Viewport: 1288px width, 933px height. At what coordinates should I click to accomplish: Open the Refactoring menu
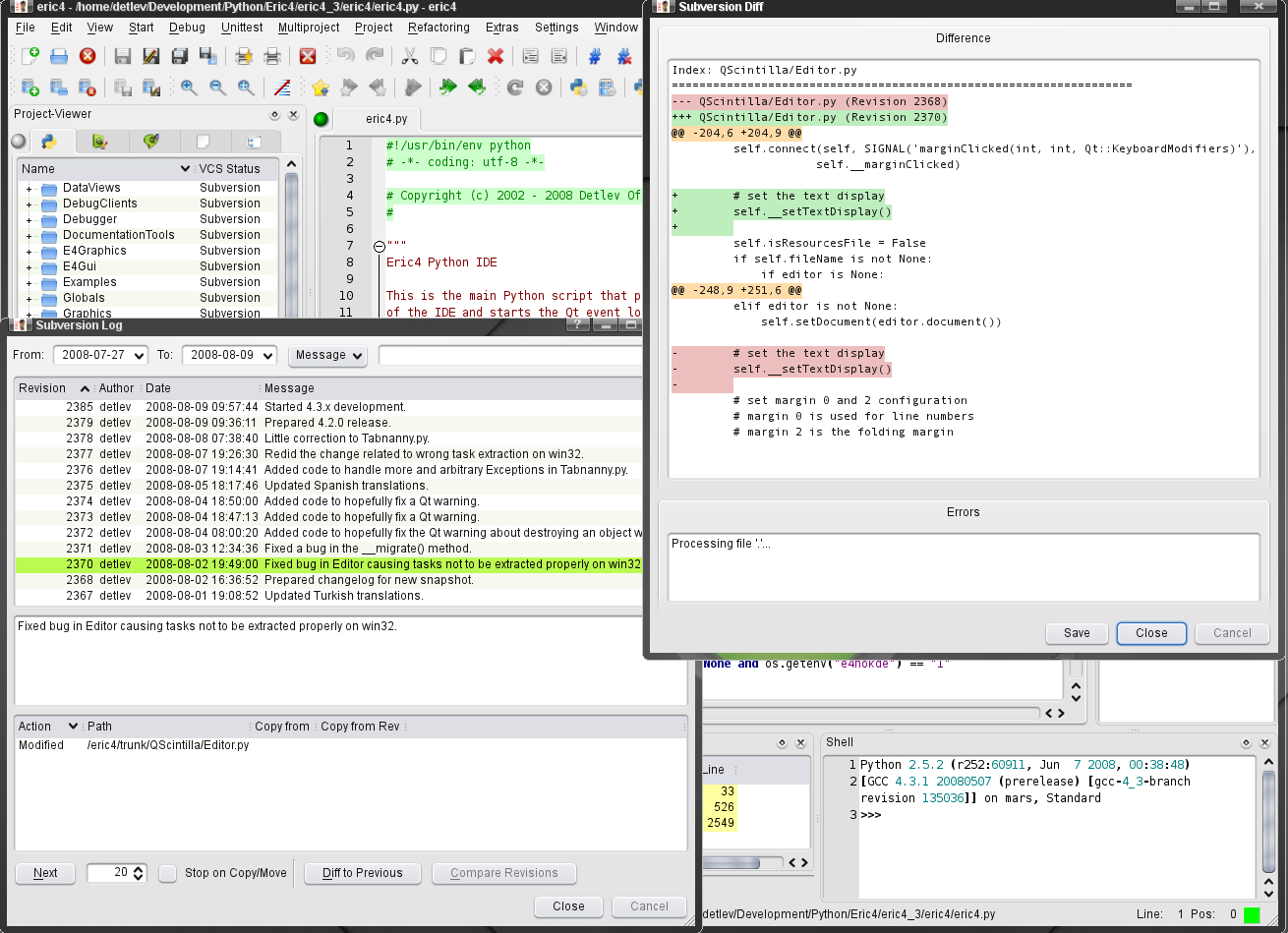tap(439, 28)
